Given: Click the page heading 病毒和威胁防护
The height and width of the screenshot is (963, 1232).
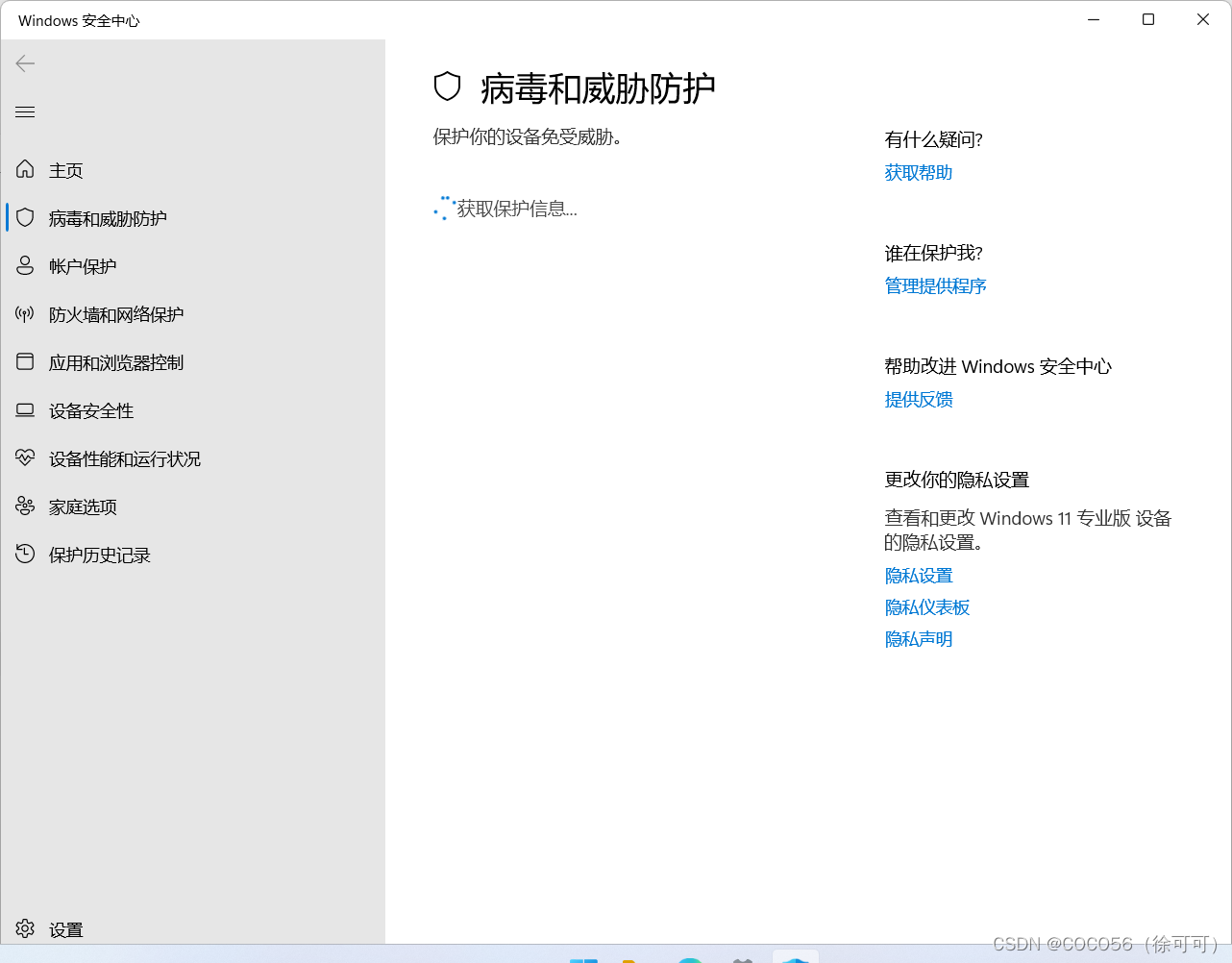Looking at the screenshot, I should [x=598, y=88].
